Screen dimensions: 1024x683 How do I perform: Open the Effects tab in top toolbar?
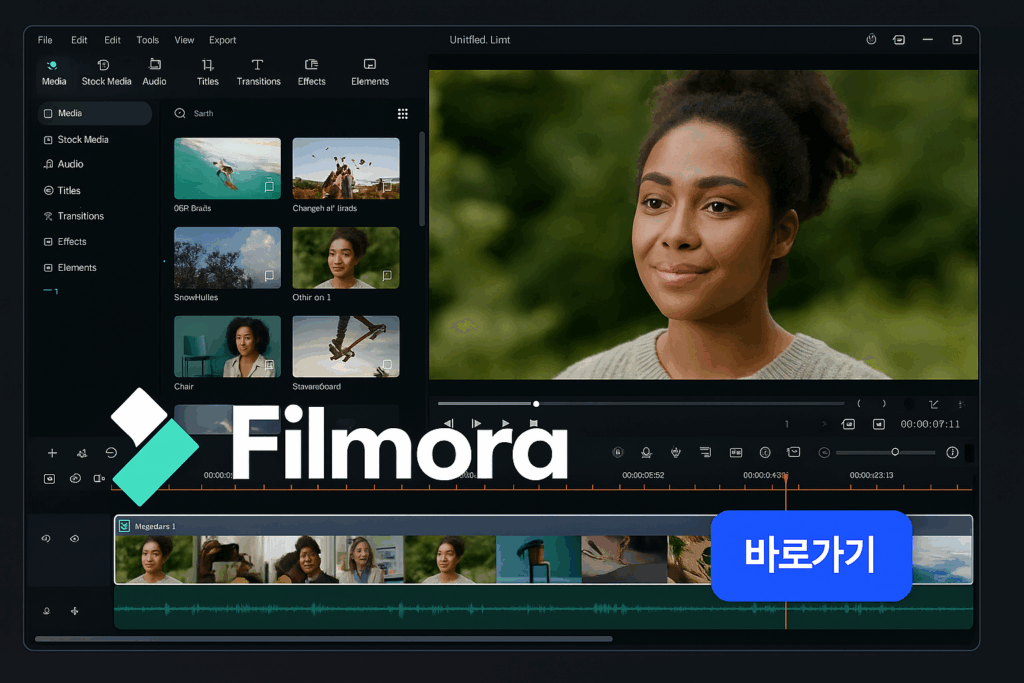click(312, 72)
